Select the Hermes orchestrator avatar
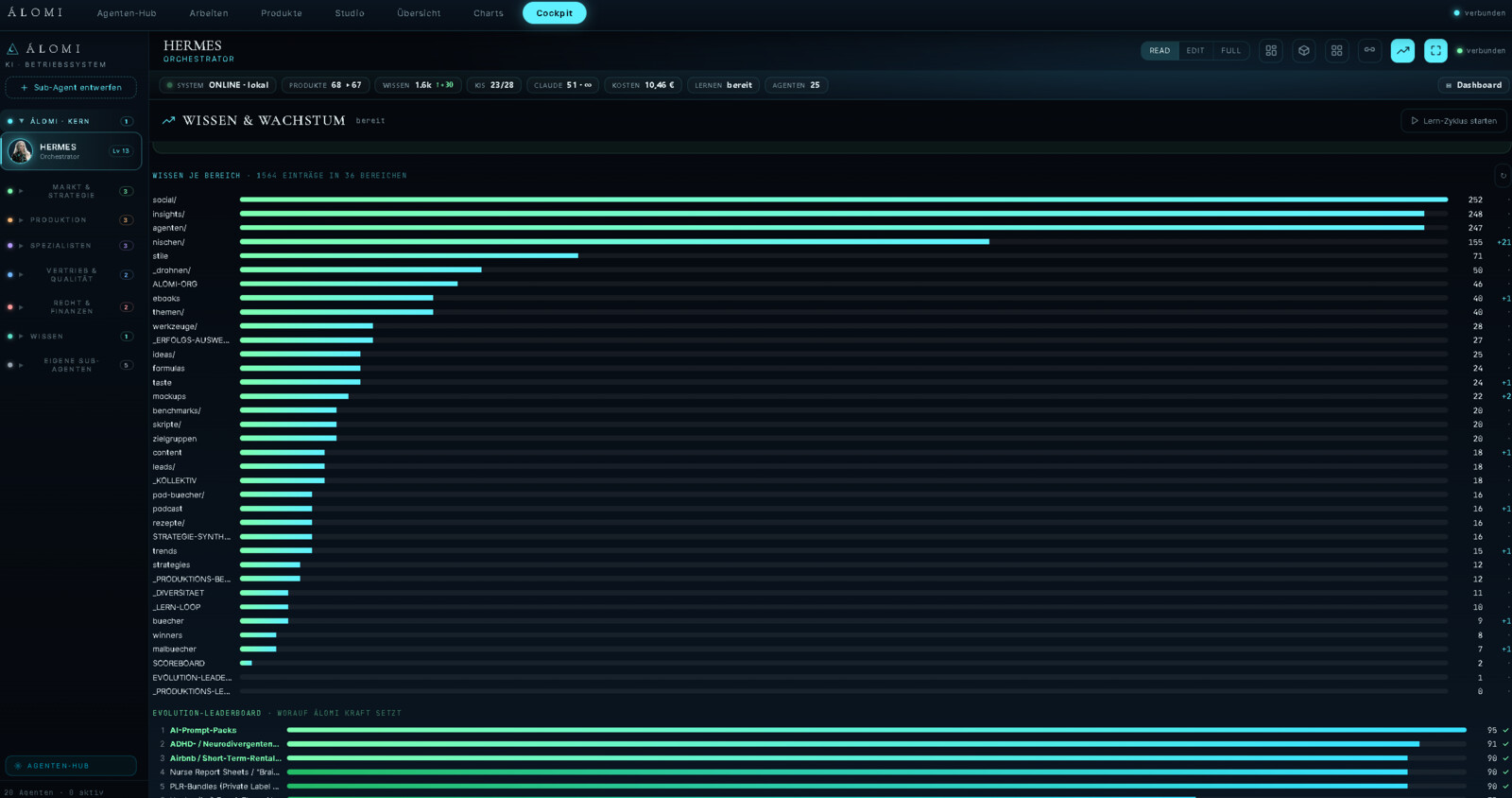The image size is (1512, 798). [21, 151]
